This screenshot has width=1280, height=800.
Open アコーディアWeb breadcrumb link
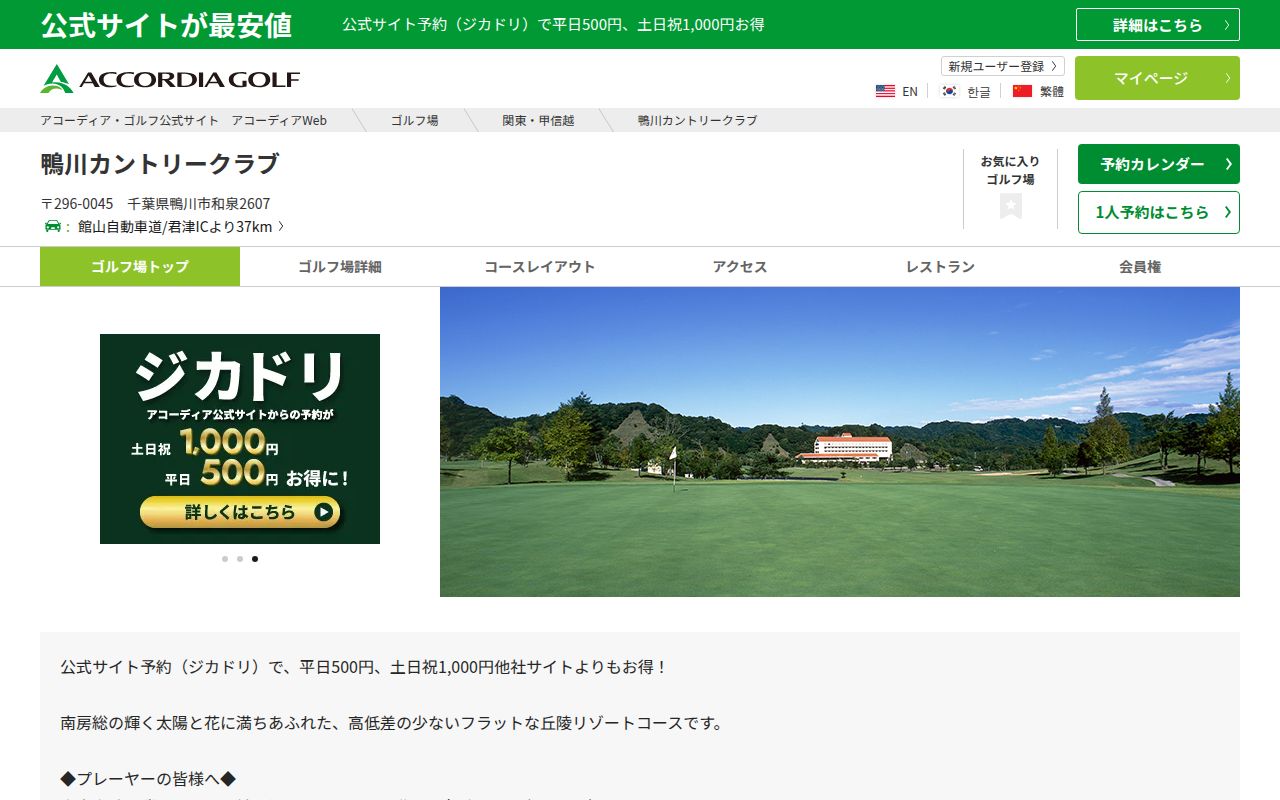pyautogui.click(x=183, y=120)
